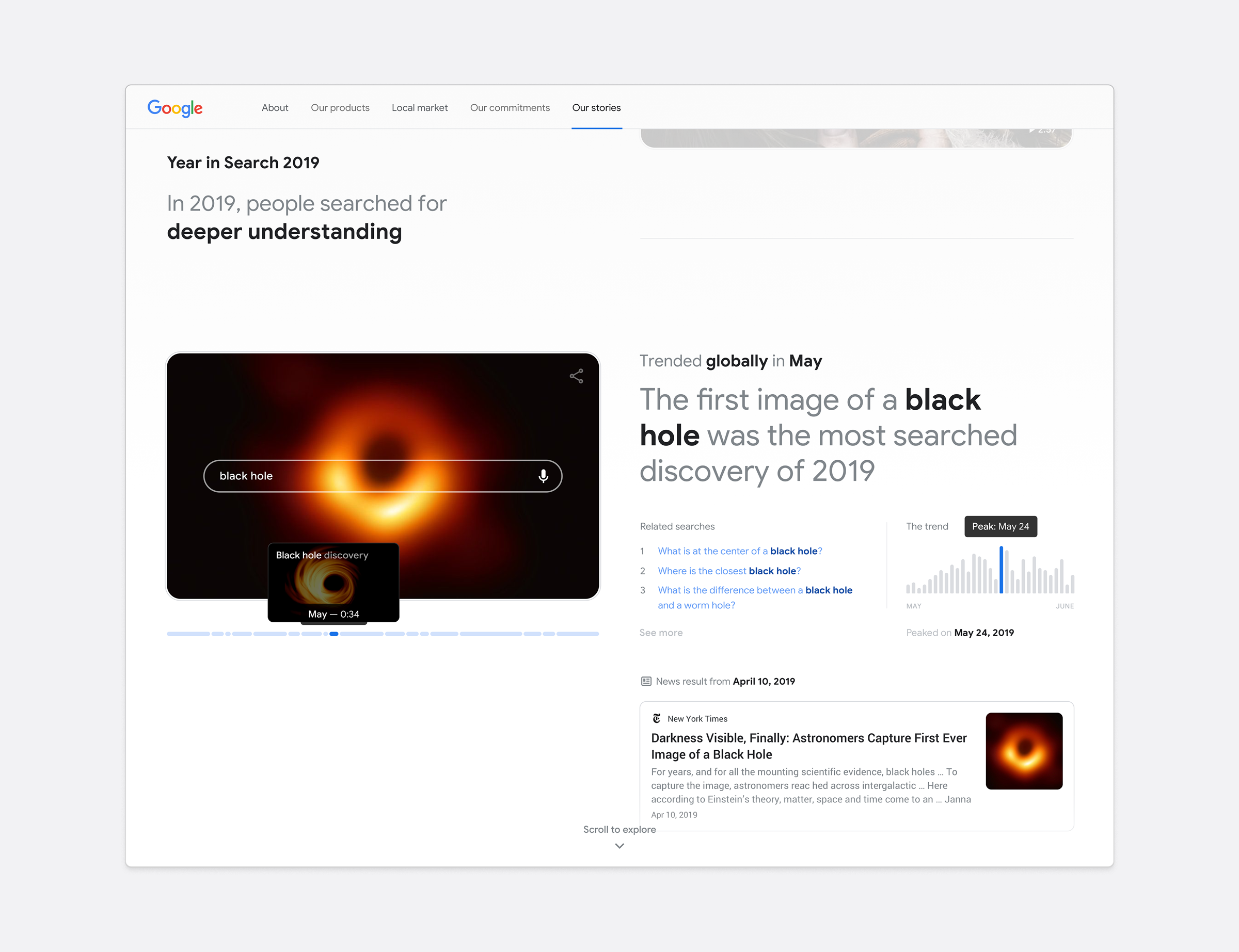Select the active dark blue timeline segment

click(334, 634)
